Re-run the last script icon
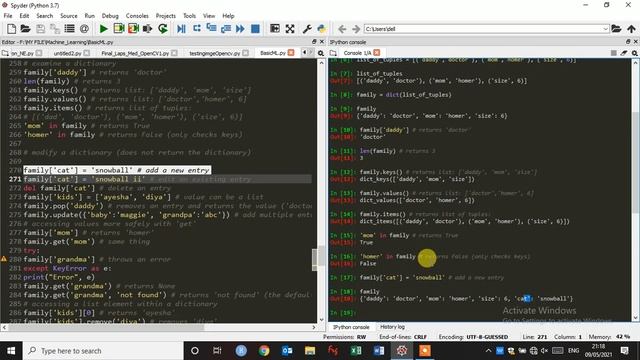This screenshot has width=640, height=360. [163, 29]
